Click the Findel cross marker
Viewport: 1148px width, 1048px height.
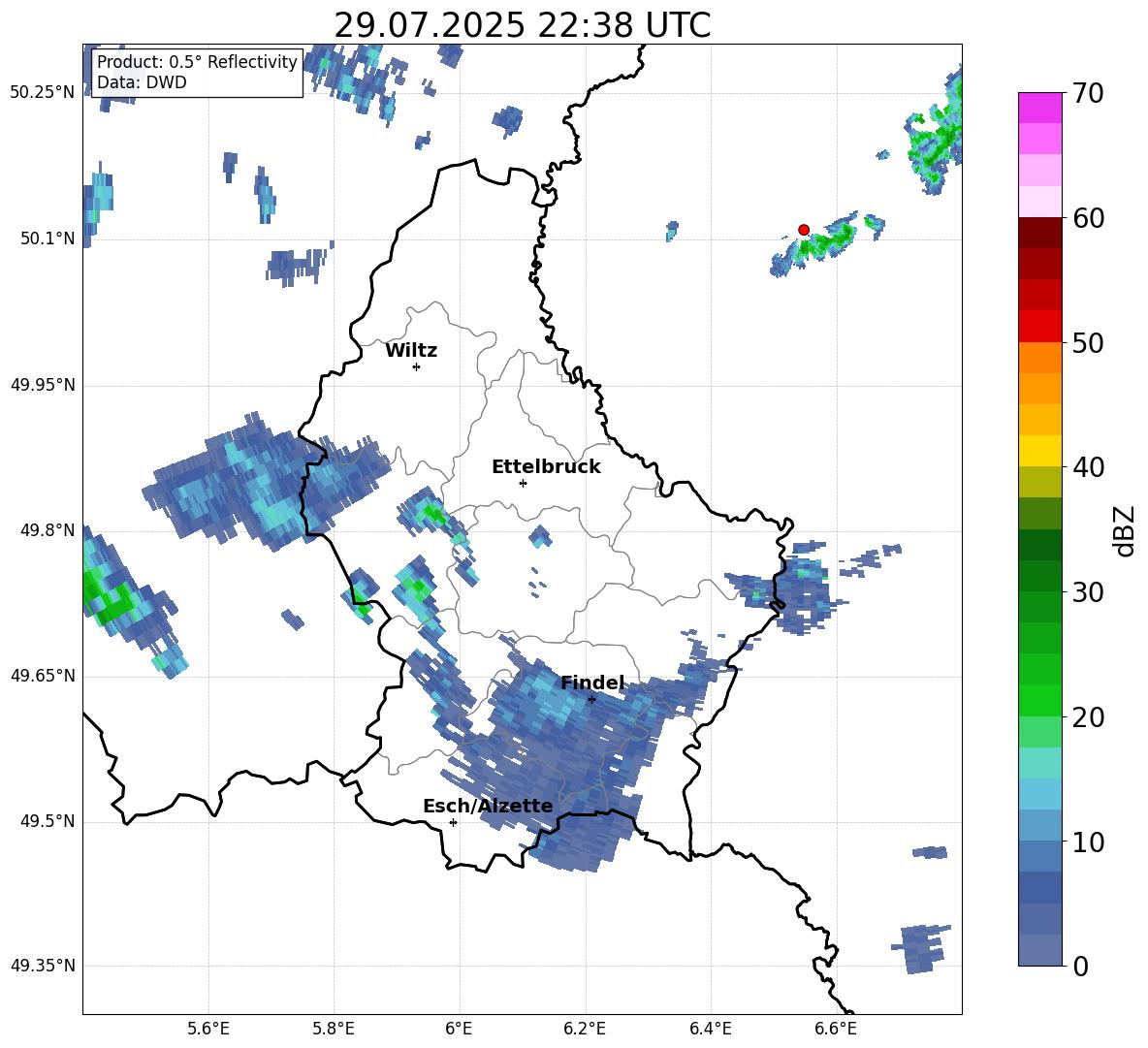591,700
